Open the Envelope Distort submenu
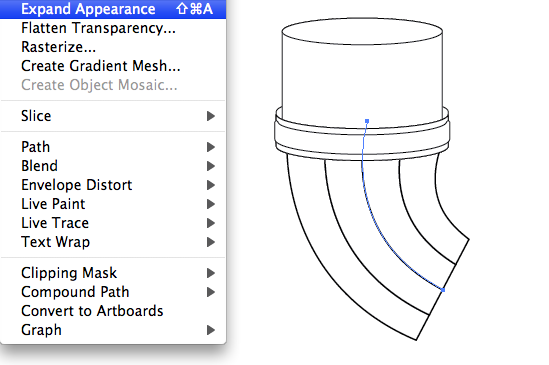549x365 pixels. pyautogui.click(x=113, y=185)
